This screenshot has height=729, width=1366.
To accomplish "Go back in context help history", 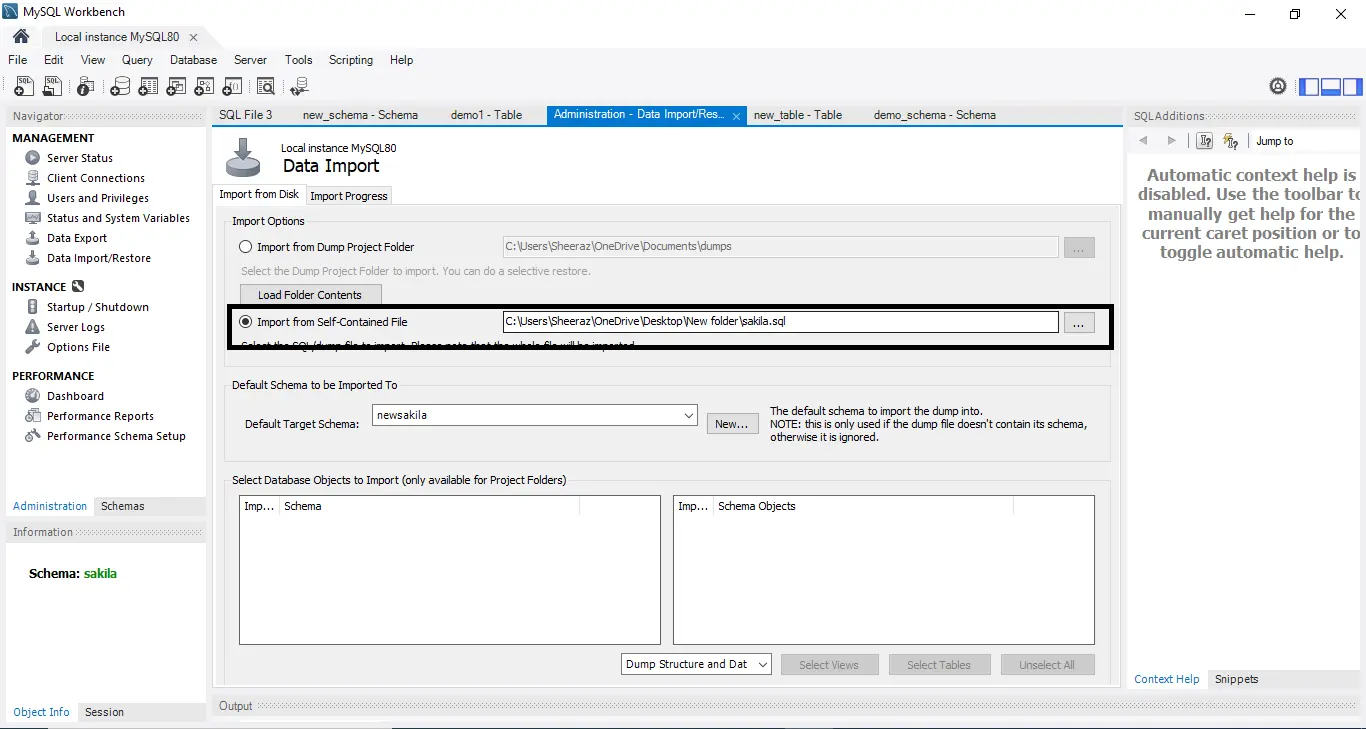I will click(x=1144, y=141).
